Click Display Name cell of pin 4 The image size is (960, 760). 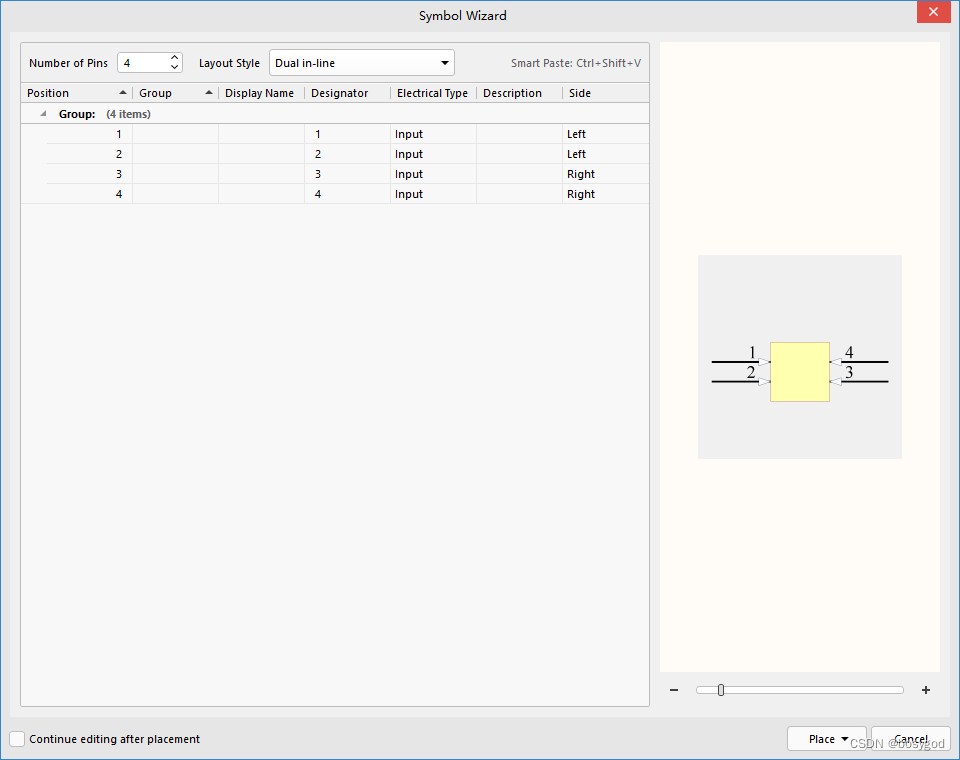(x=260, y=194)
